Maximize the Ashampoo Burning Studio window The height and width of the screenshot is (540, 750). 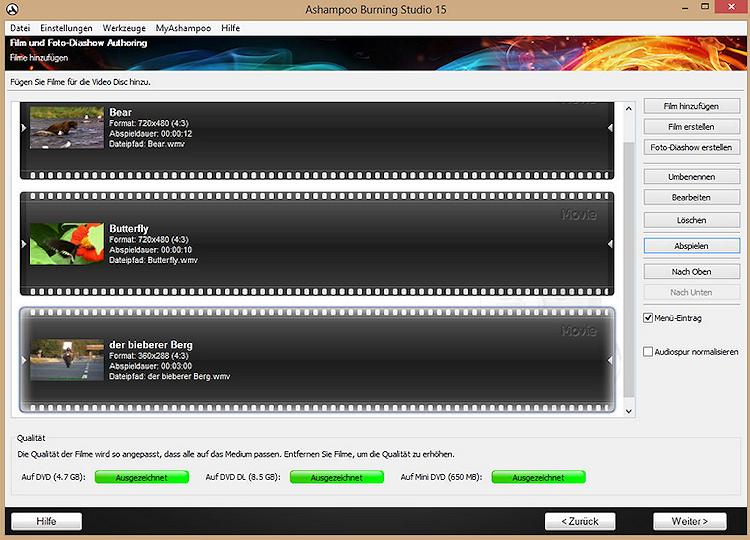705,7
